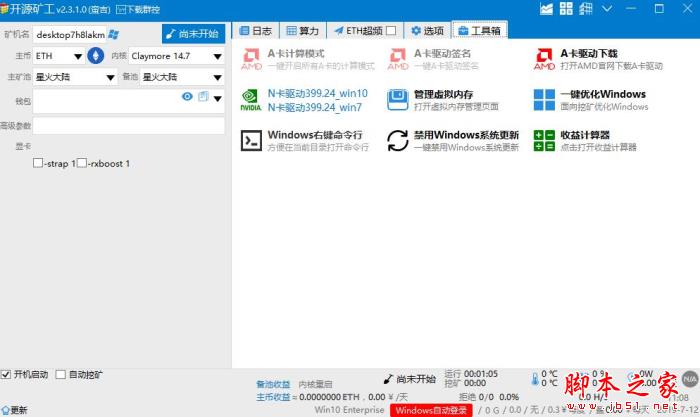Click the 内核重启 text in status bar
The height and width of the screenshot is (417, 700).
tap(315, 384)
